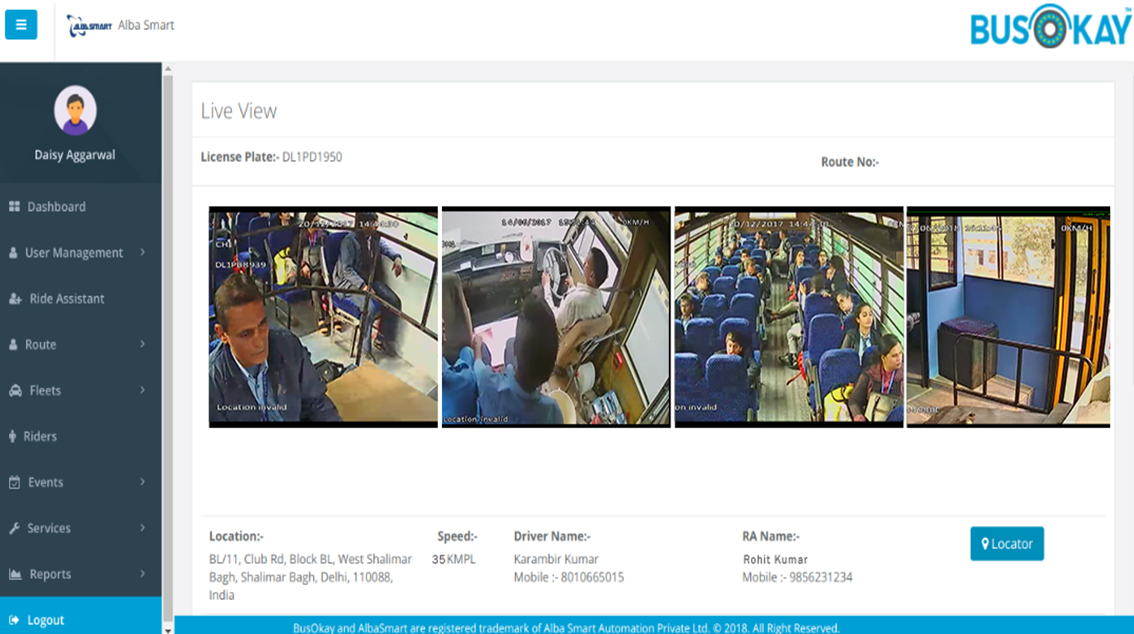Click the sidebar vertical scrollbar

168,340
